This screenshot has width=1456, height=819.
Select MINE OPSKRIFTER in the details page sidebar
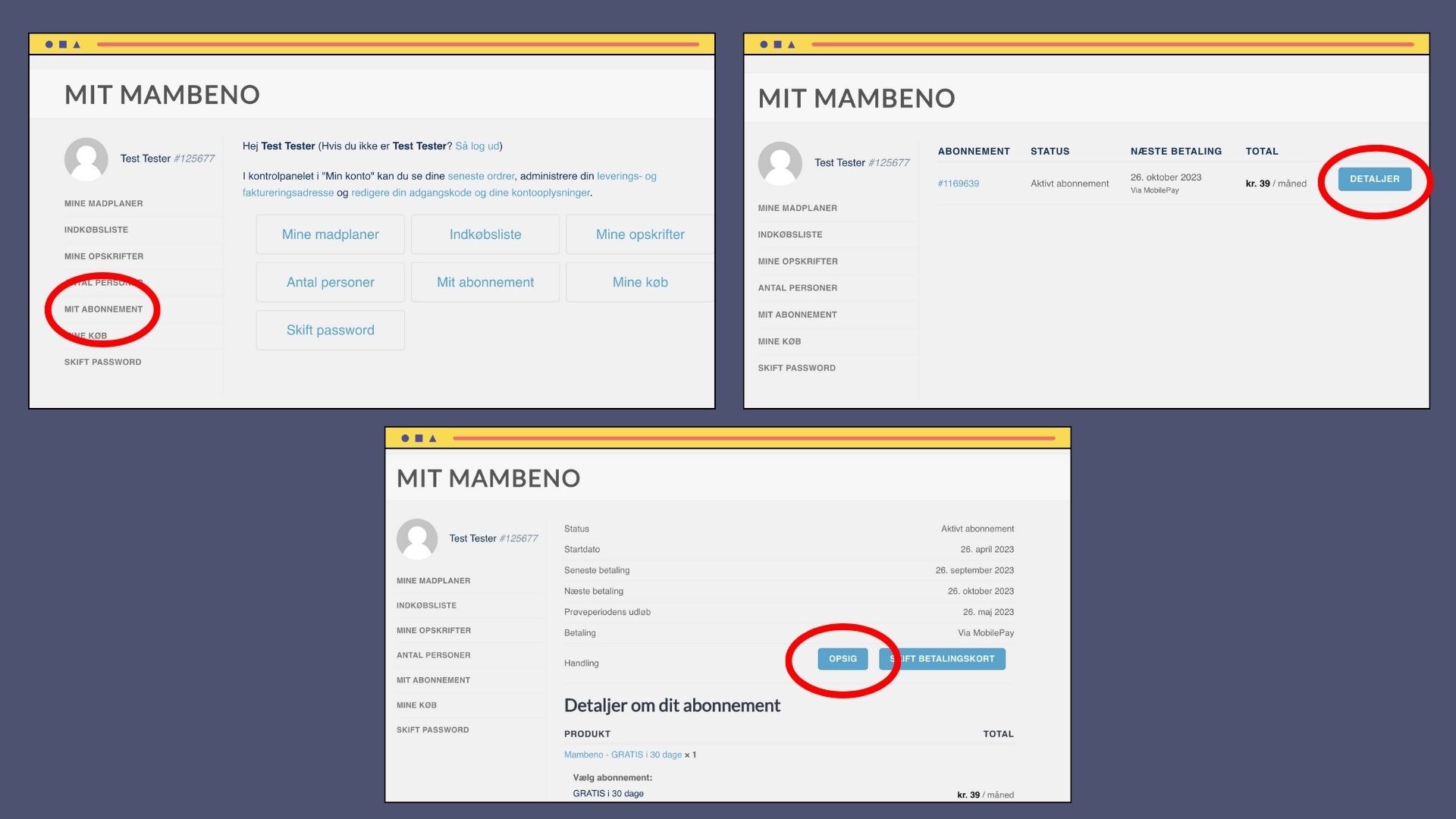pyautogui.click(x=434, y=631)
